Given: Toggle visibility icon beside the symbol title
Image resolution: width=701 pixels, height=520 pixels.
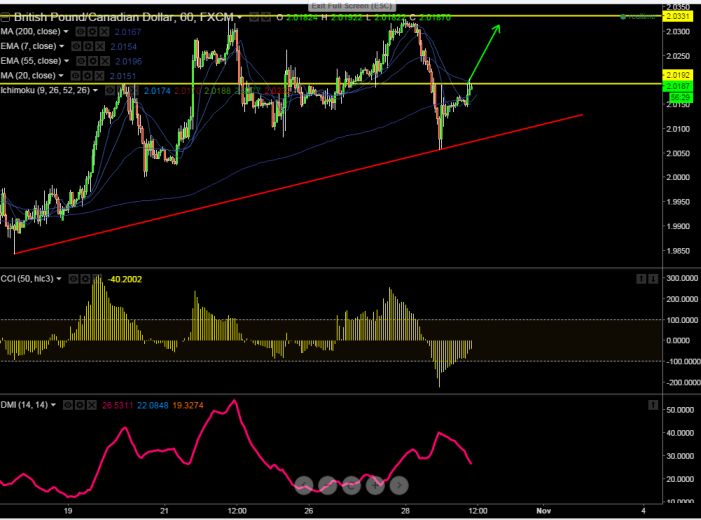Looking at the screenshot, I should (x=254, y=17).
